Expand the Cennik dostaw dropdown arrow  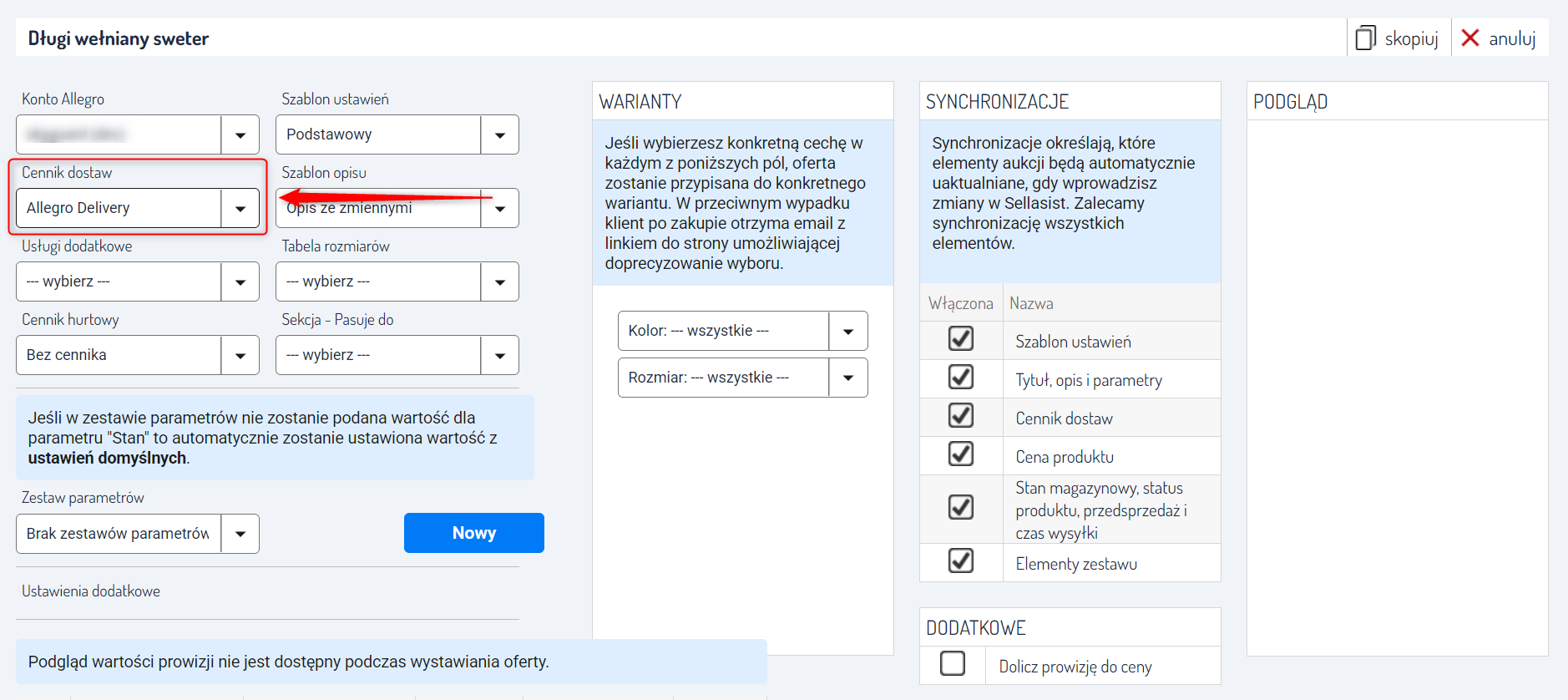click(240, 208)
